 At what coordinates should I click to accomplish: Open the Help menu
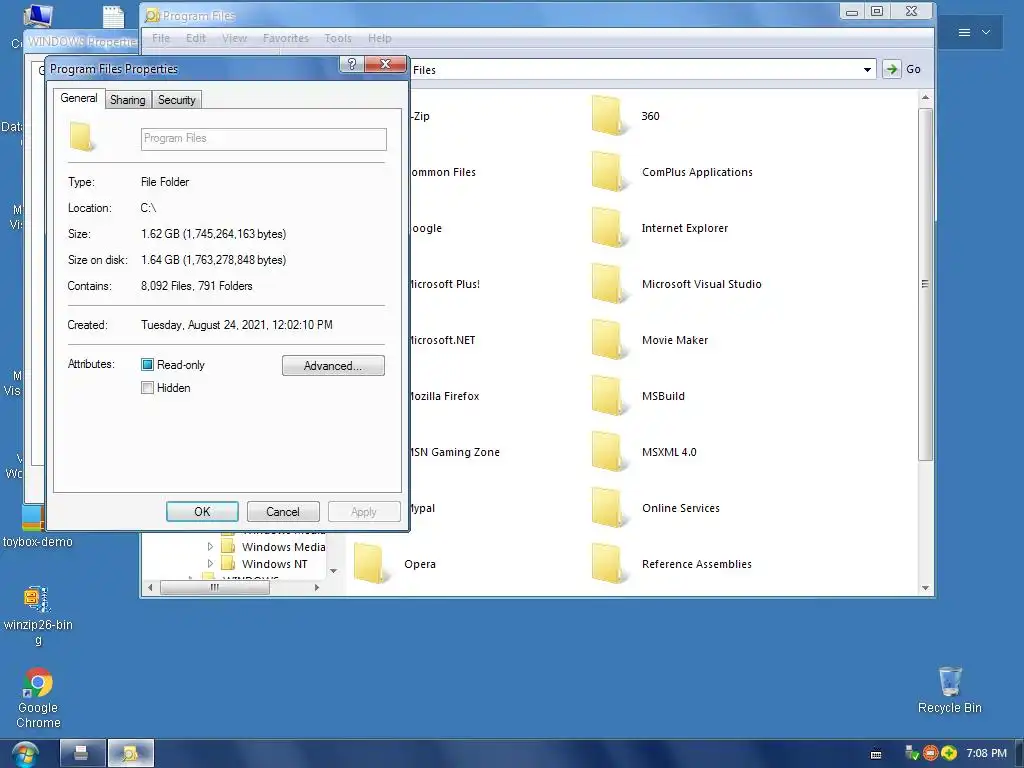(x=379, y=39)
